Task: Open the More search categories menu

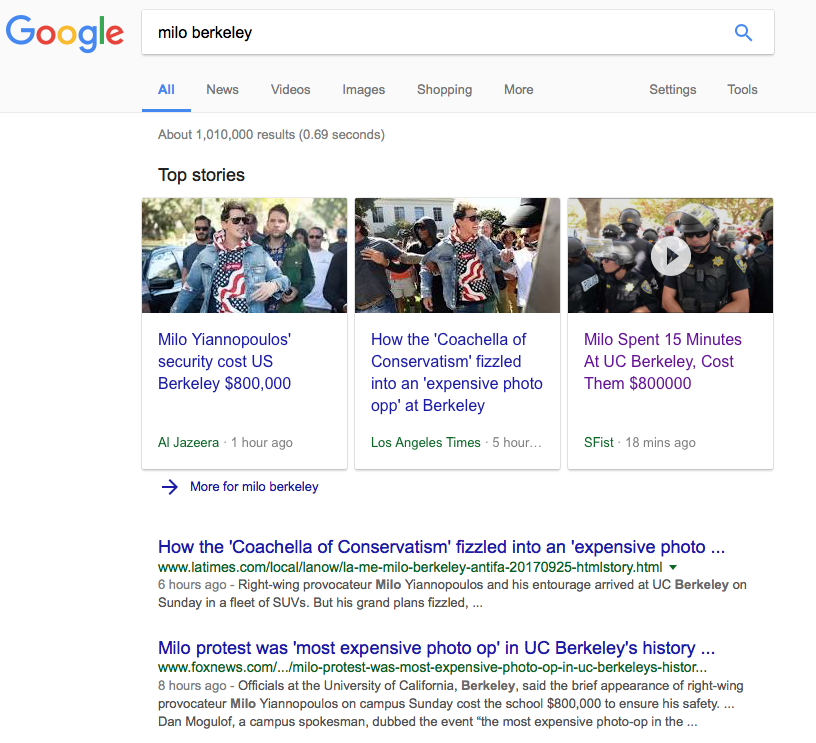Action: click(518, 89)
